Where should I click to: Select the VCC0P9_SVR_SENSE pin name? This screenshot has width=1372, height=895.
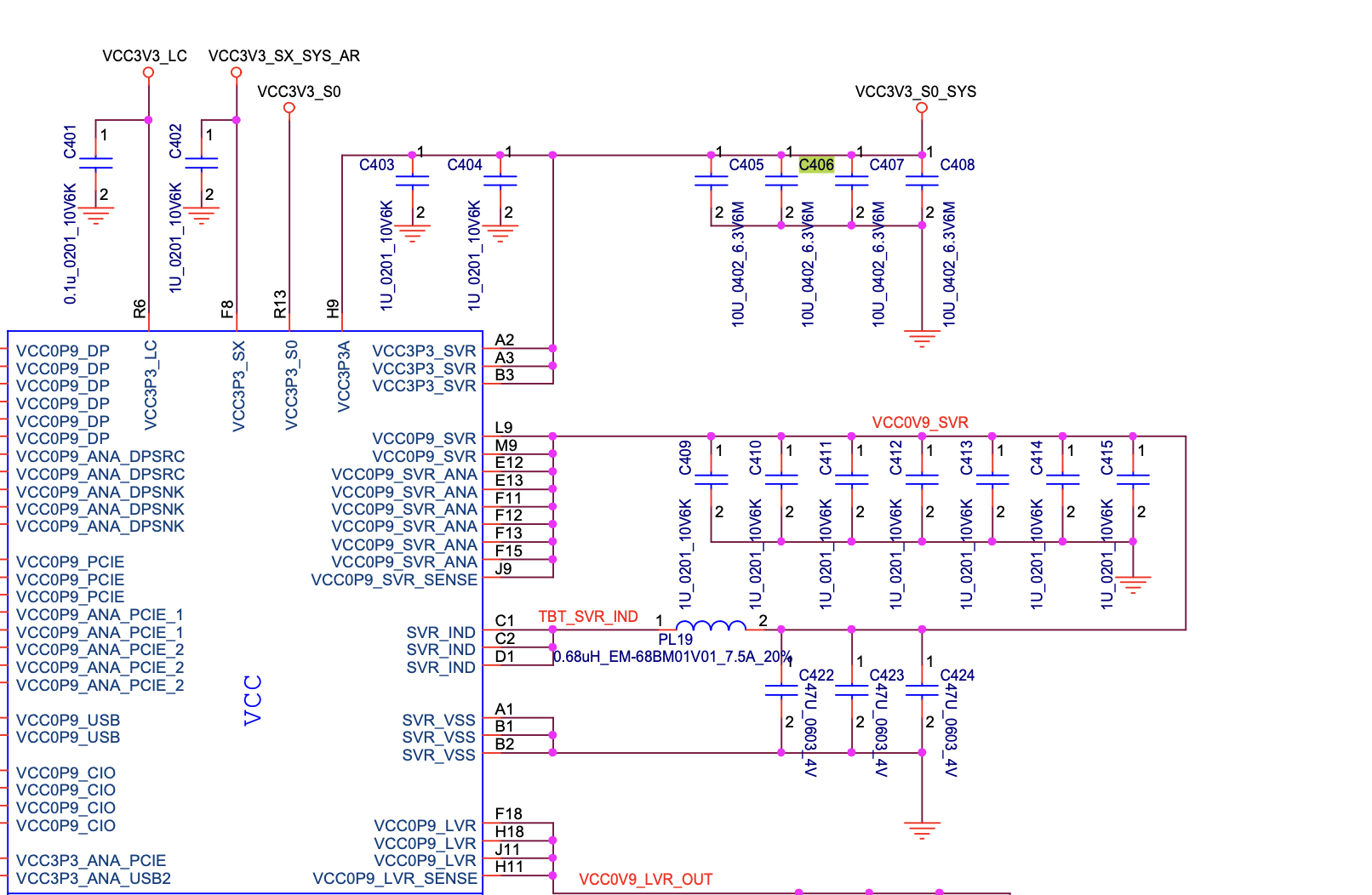(x=394, y=580)
